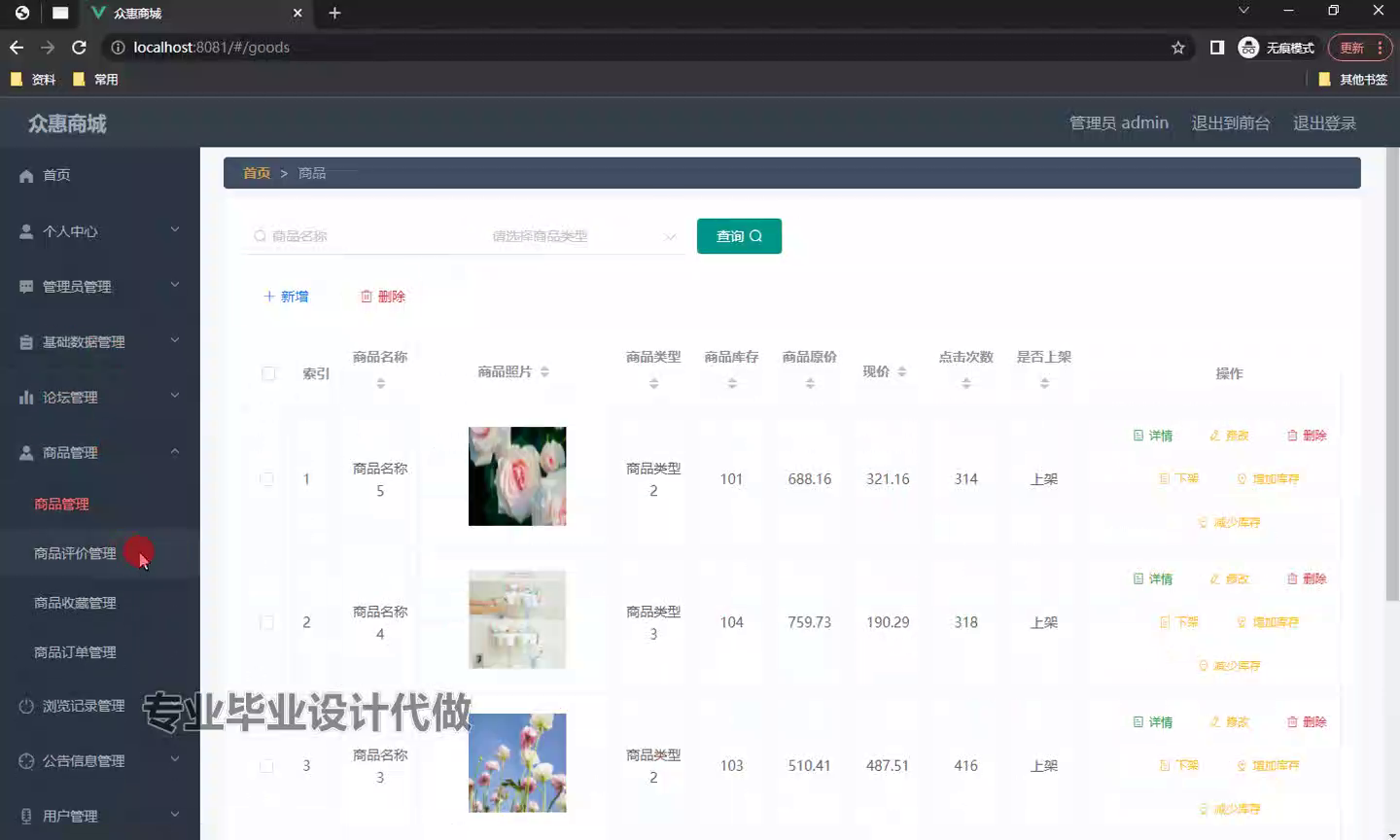
Task: Click the plus icon of 新增
Action: (269, 297)
